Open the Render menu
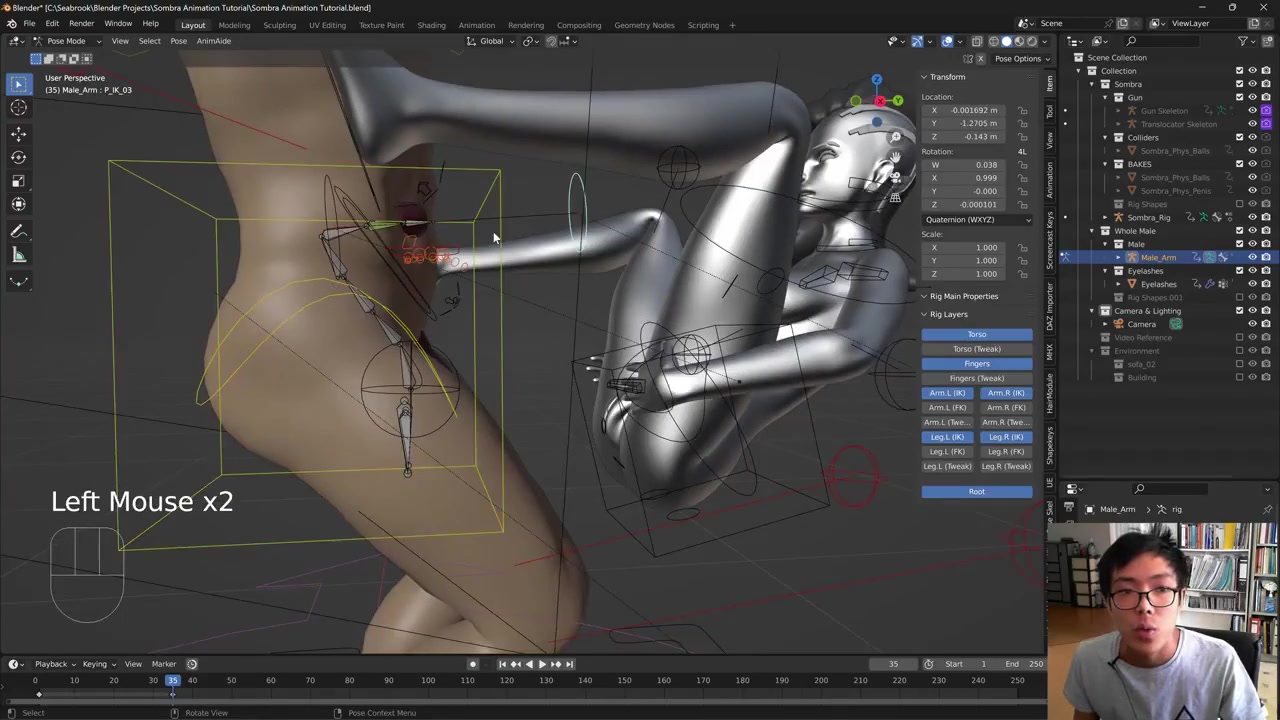Screen dimensions: 1280x720 pyautogui.click(x=81, y=24)
